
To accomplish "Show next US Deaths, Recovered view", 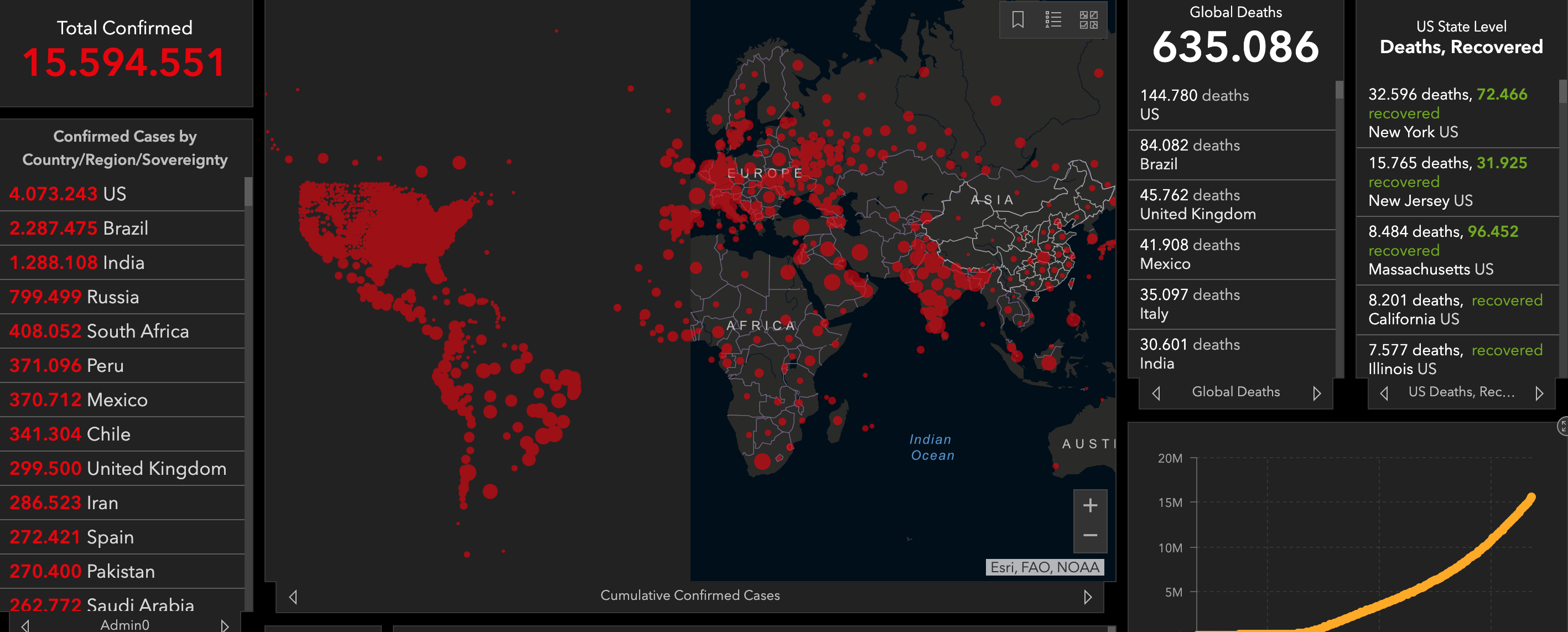I will pos(1539,393).
